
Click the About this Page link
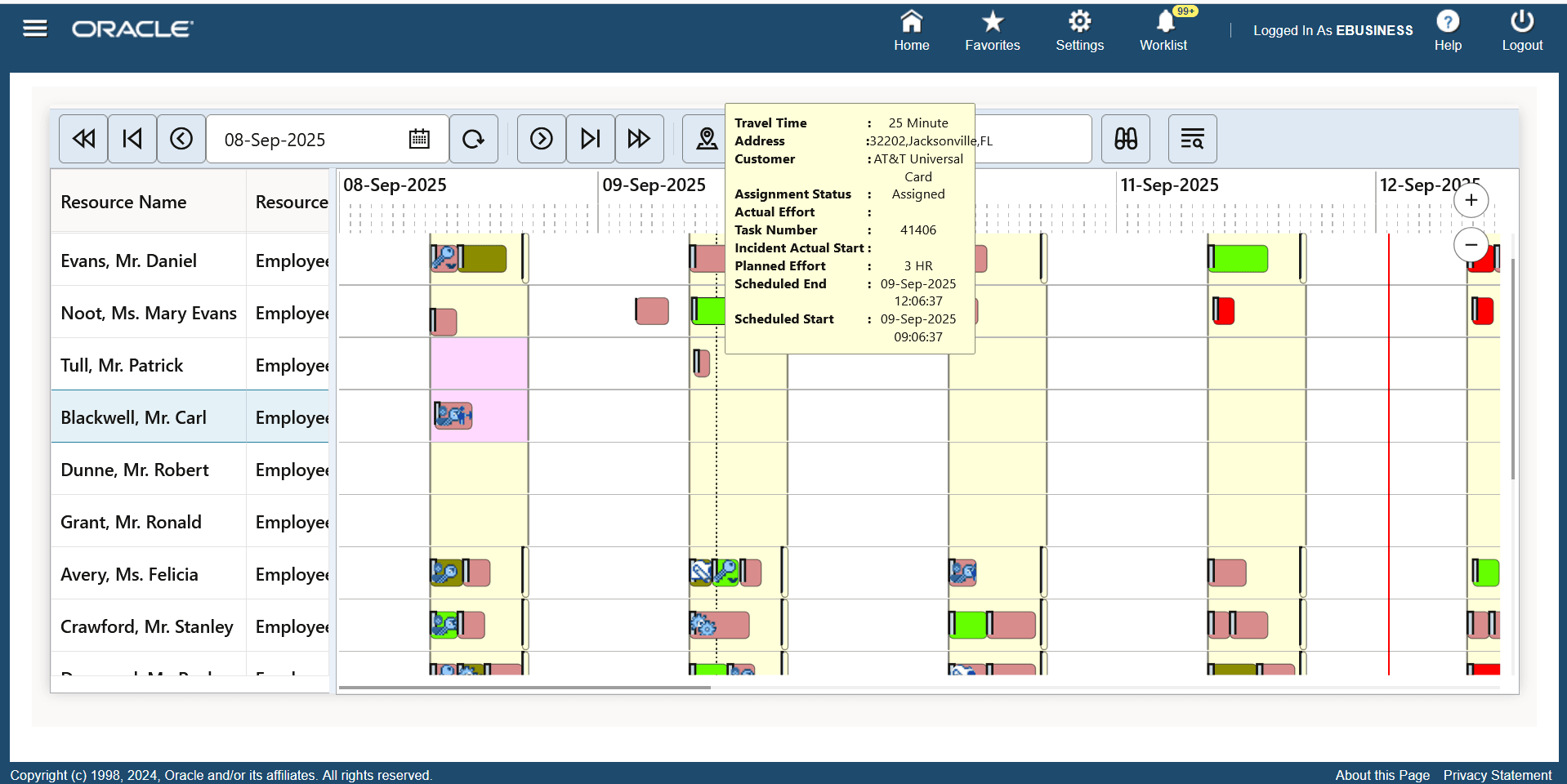(x=1382, y=774)
